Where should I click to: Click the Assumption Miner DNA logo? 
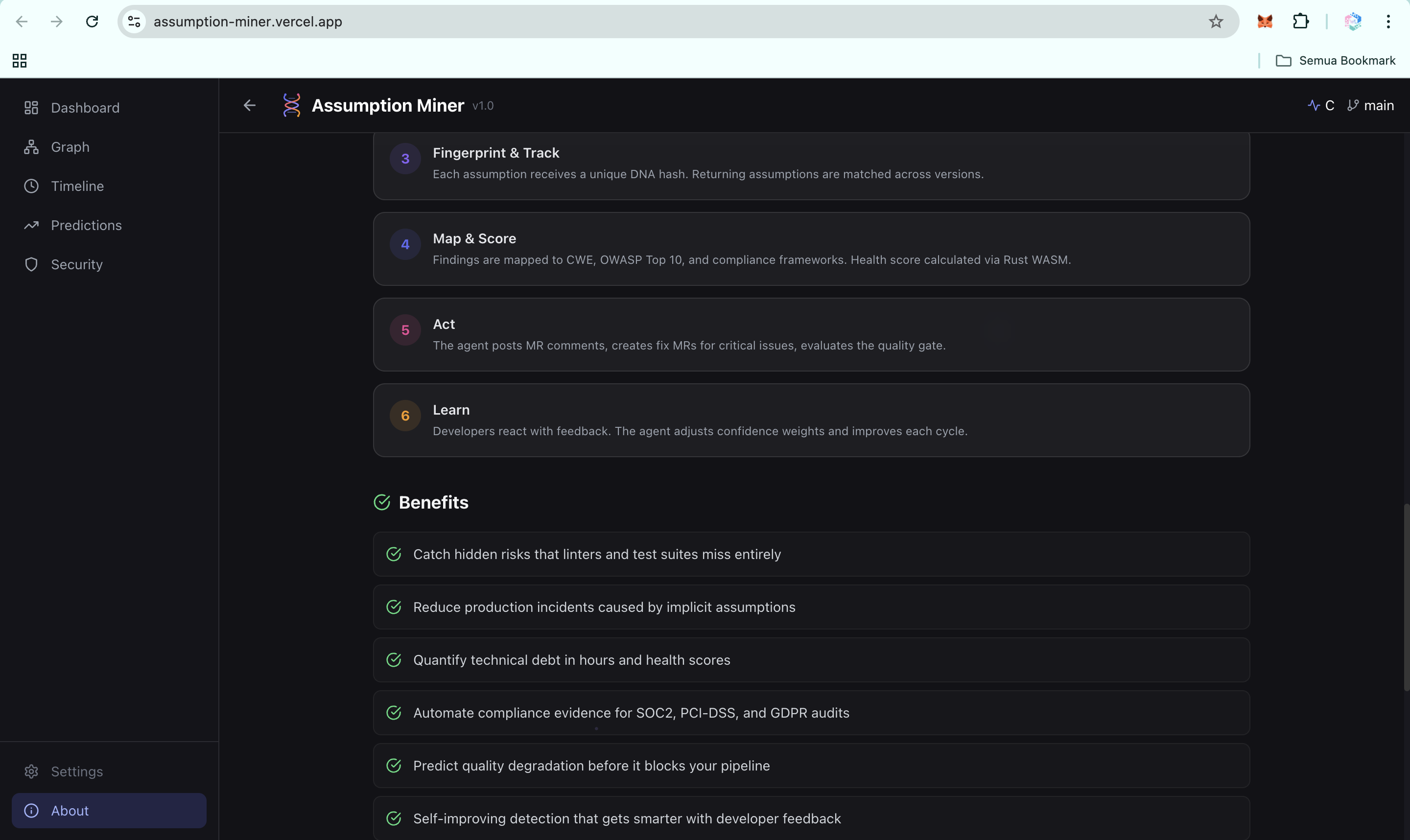point(291,105)
